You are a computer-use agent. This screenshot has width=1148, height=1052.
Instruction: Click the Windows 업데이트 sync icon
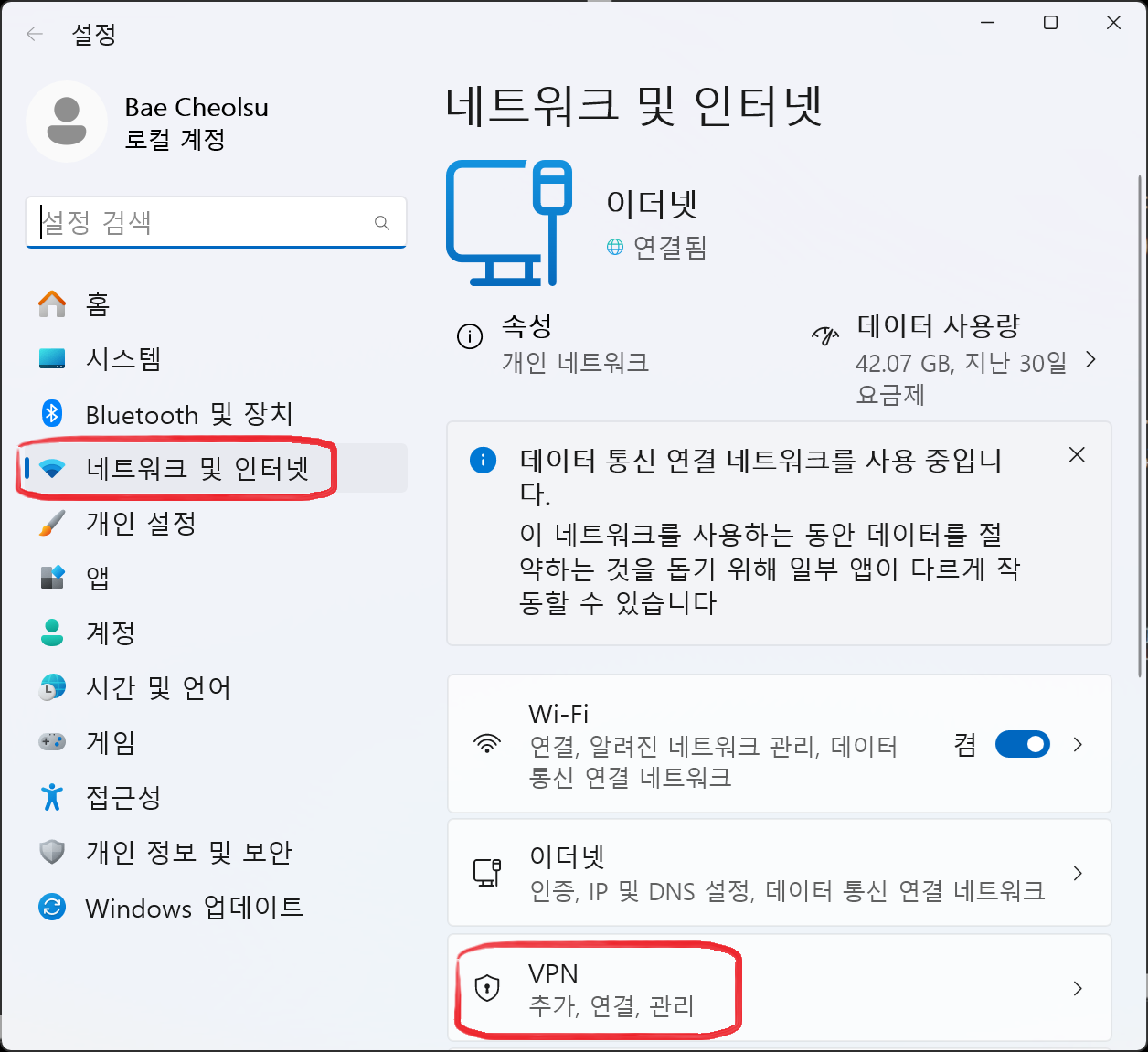(x=52, y=908)
